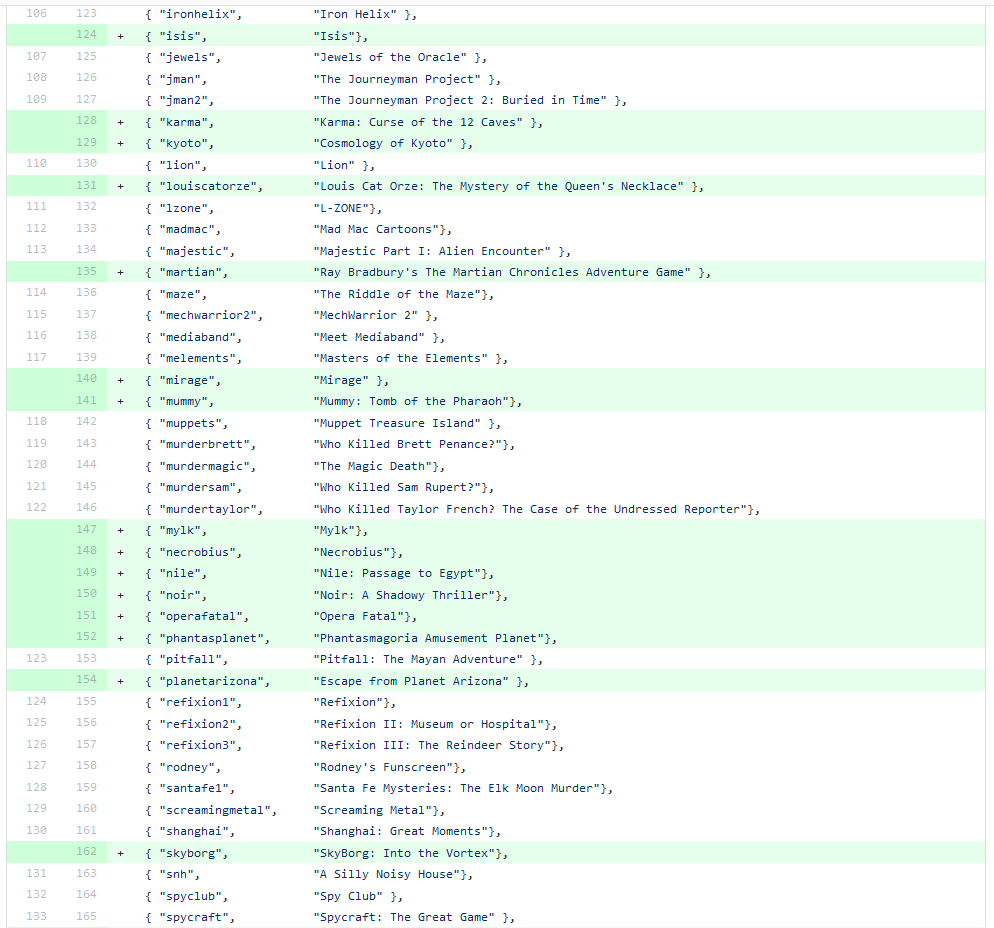The height and width of the screenshot is (928, 994).
Task: Click "Majestic Part I: Alien Encounter" text
Action: coord(432,252)
